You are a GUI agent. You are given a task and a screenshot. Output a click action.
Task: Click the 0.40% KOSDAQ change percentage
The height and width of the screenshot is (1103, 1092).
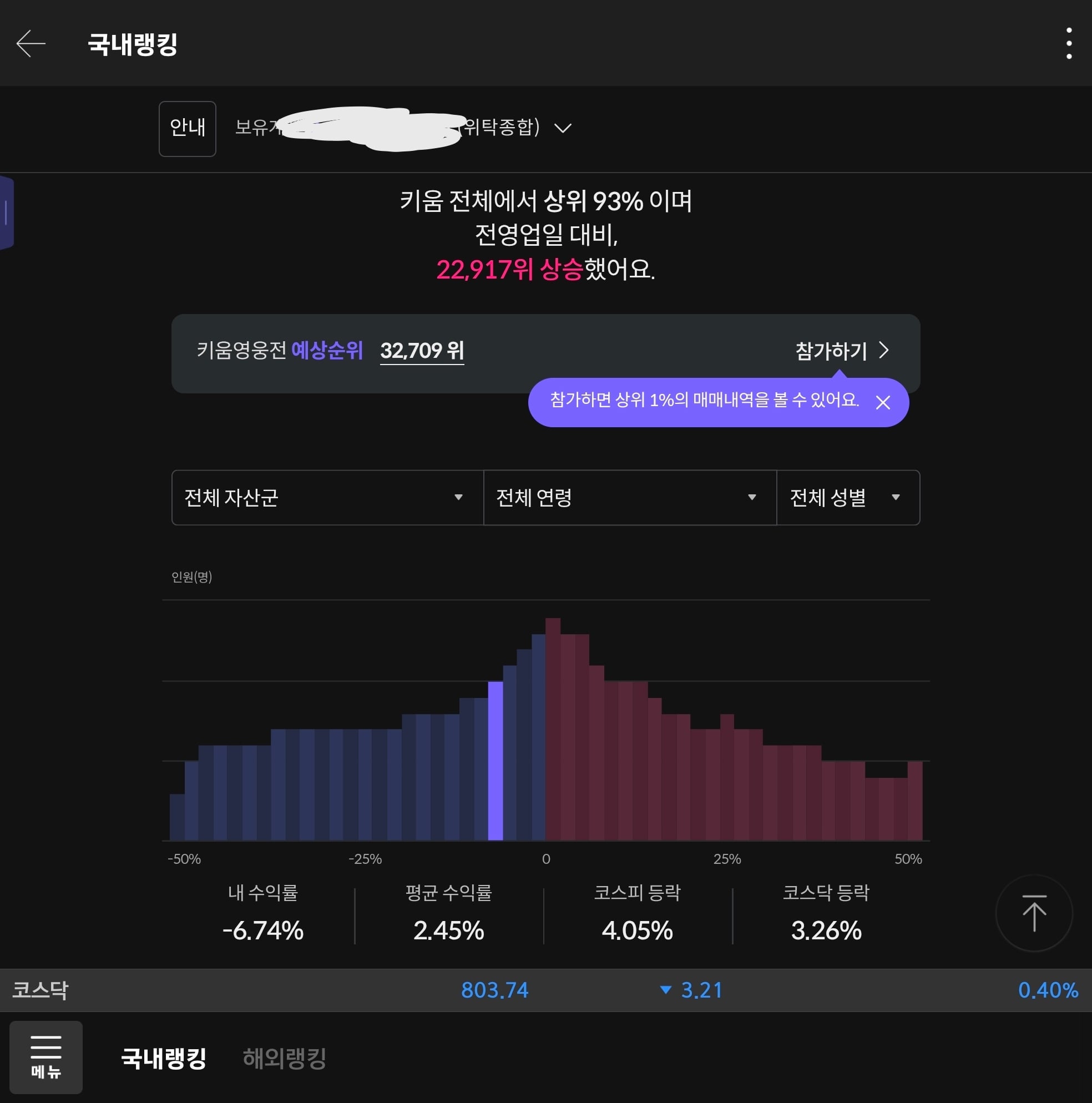1048,990
